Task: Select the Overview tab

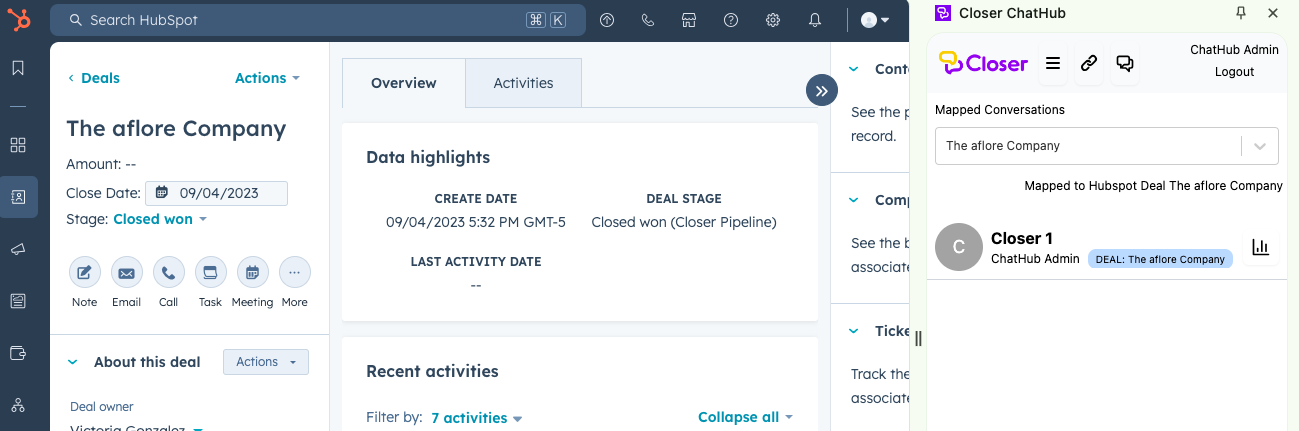Action: coord(403,83)
